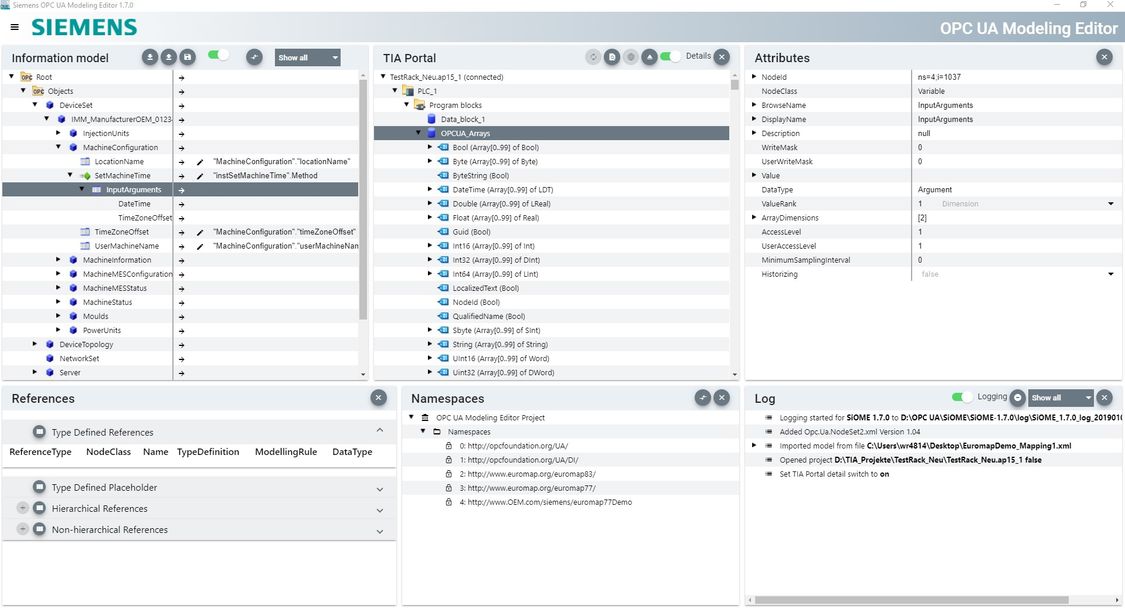
Task: Save the information model with the floppy disk icon
Action: (x=187, y=57)
